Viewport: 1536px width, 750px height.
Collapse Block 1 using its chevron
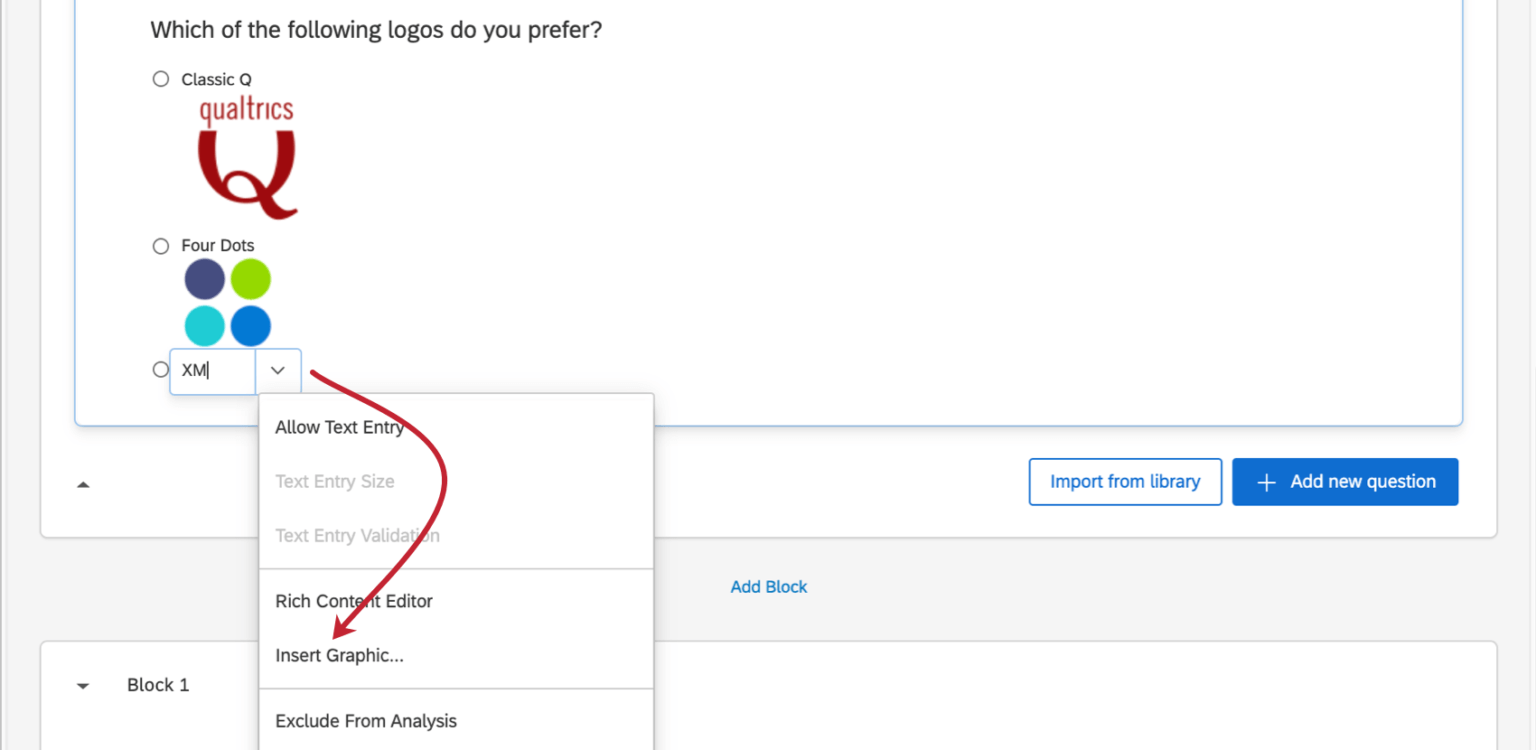click(82, 685)
